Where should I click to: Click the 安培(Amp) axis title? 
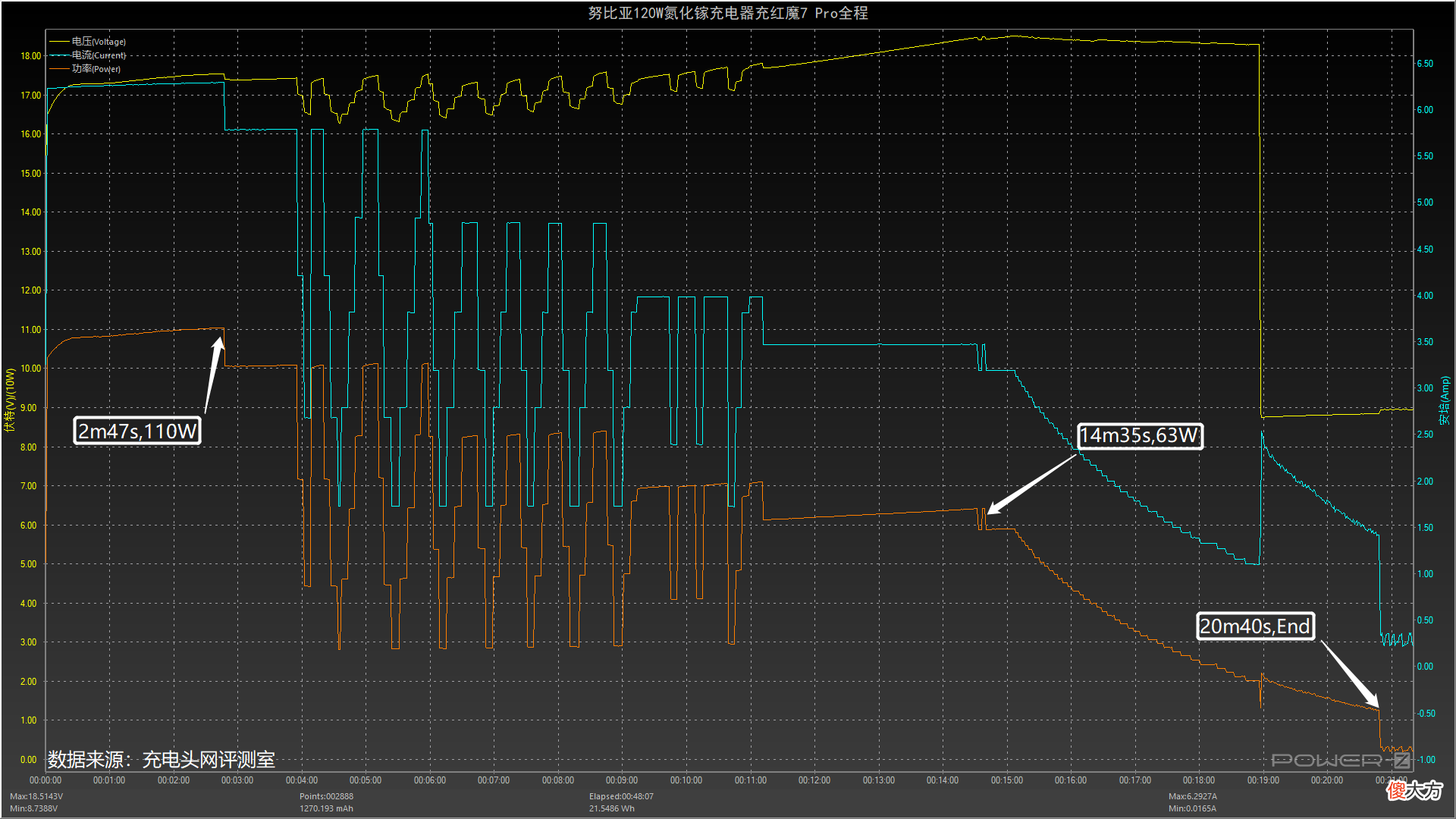[x=1445, y=400]
